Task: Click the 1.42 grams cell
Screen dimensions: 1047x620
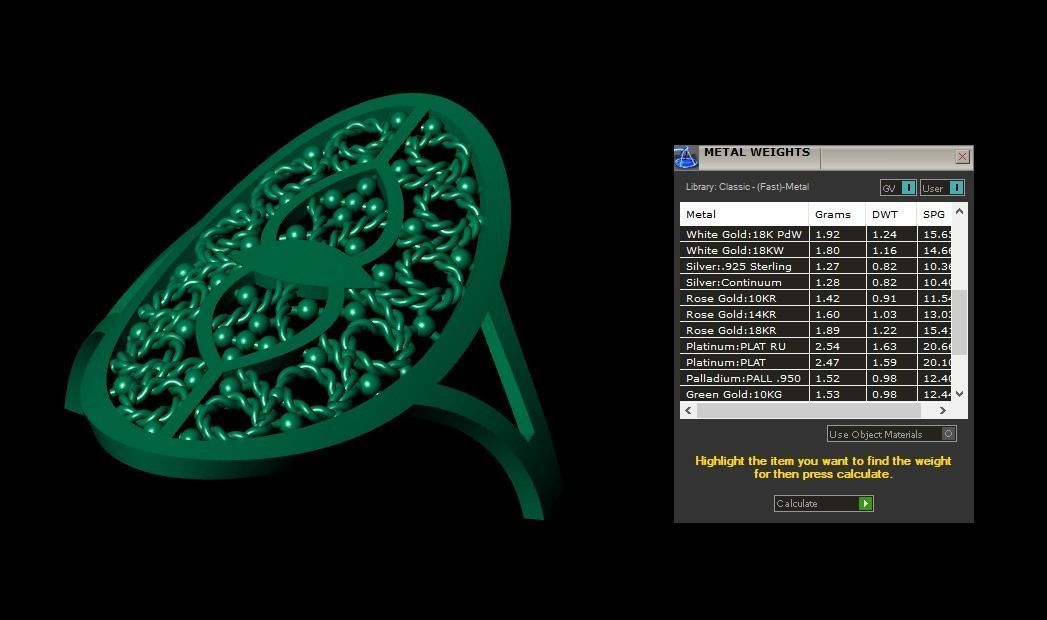Action: coord(837,298)
